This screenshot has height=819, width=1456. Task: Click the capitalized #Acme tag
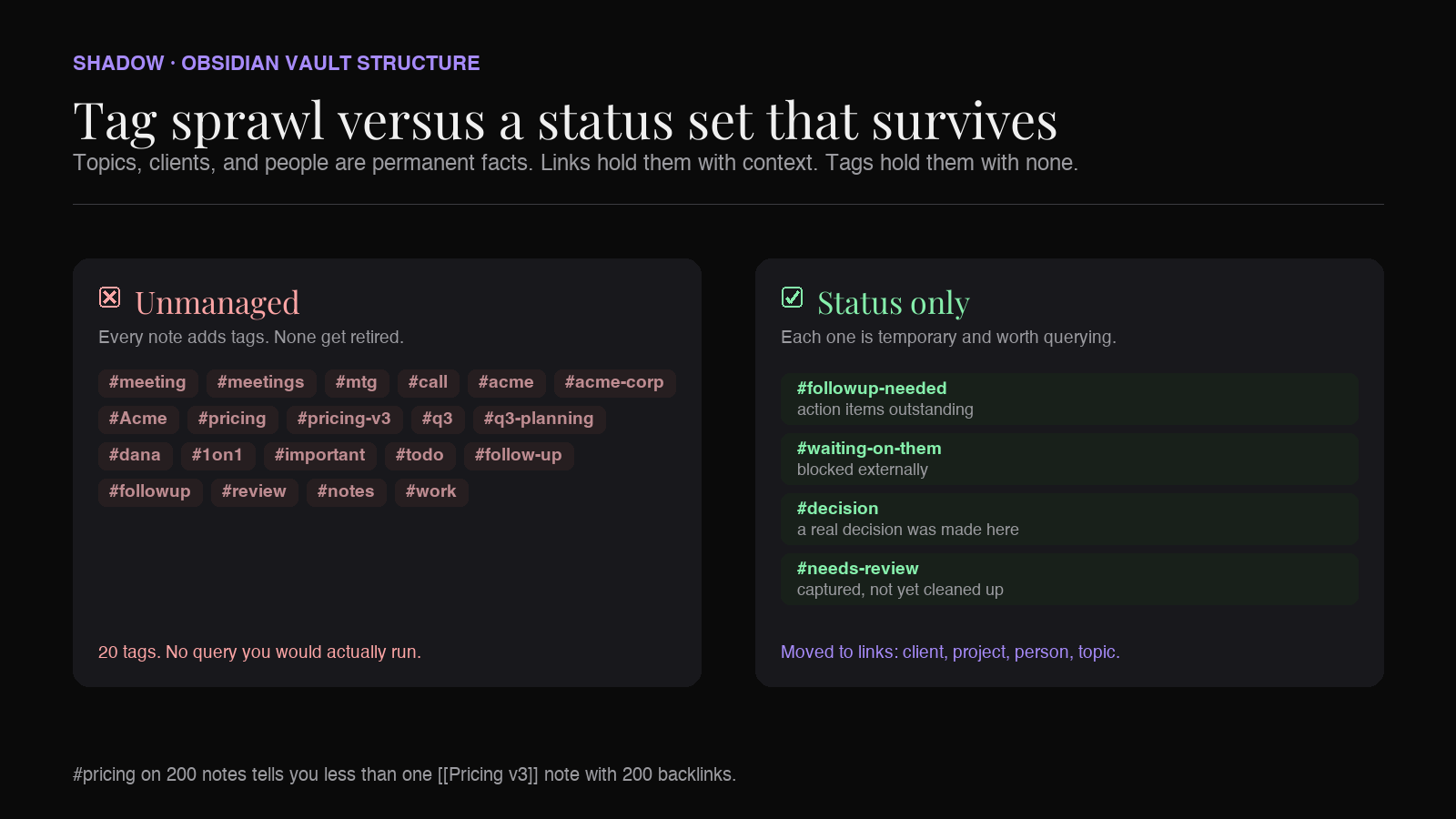coord(138,419)
